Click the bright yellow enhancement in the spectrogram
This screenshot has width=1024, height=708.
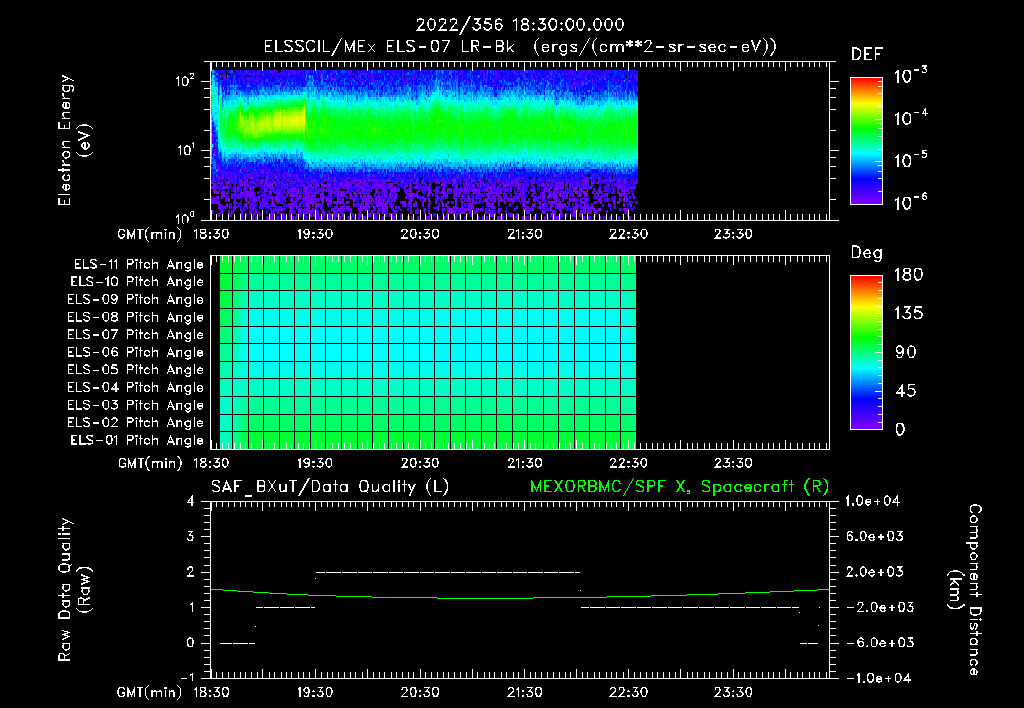point(272,121)
